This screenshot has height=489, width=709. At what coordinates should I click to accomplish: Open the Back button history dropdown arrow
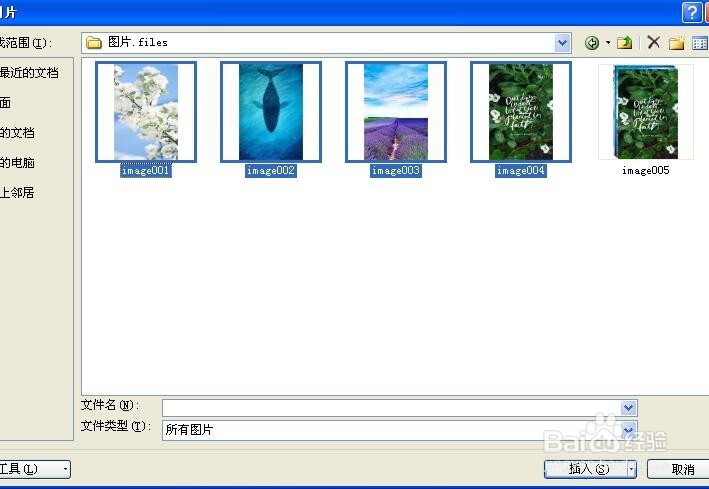coord(608,43)
